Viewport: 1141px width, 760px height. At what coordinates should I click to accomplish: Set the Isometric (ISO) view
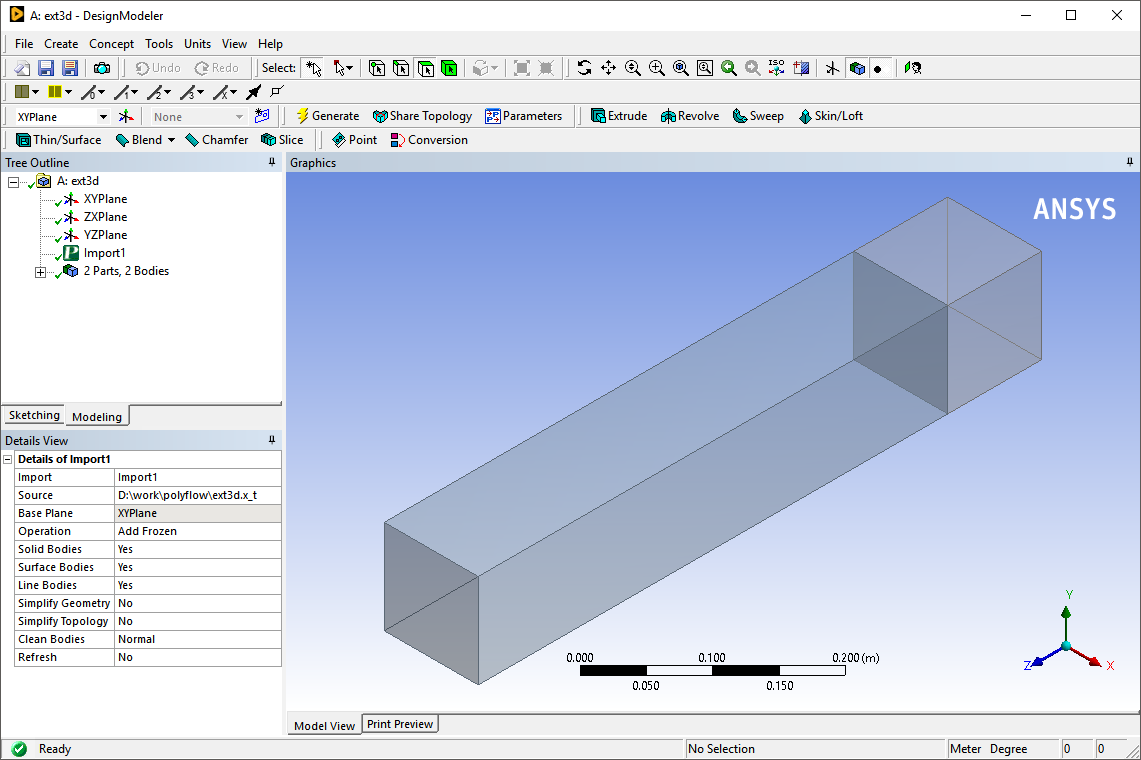coord(776,68)
